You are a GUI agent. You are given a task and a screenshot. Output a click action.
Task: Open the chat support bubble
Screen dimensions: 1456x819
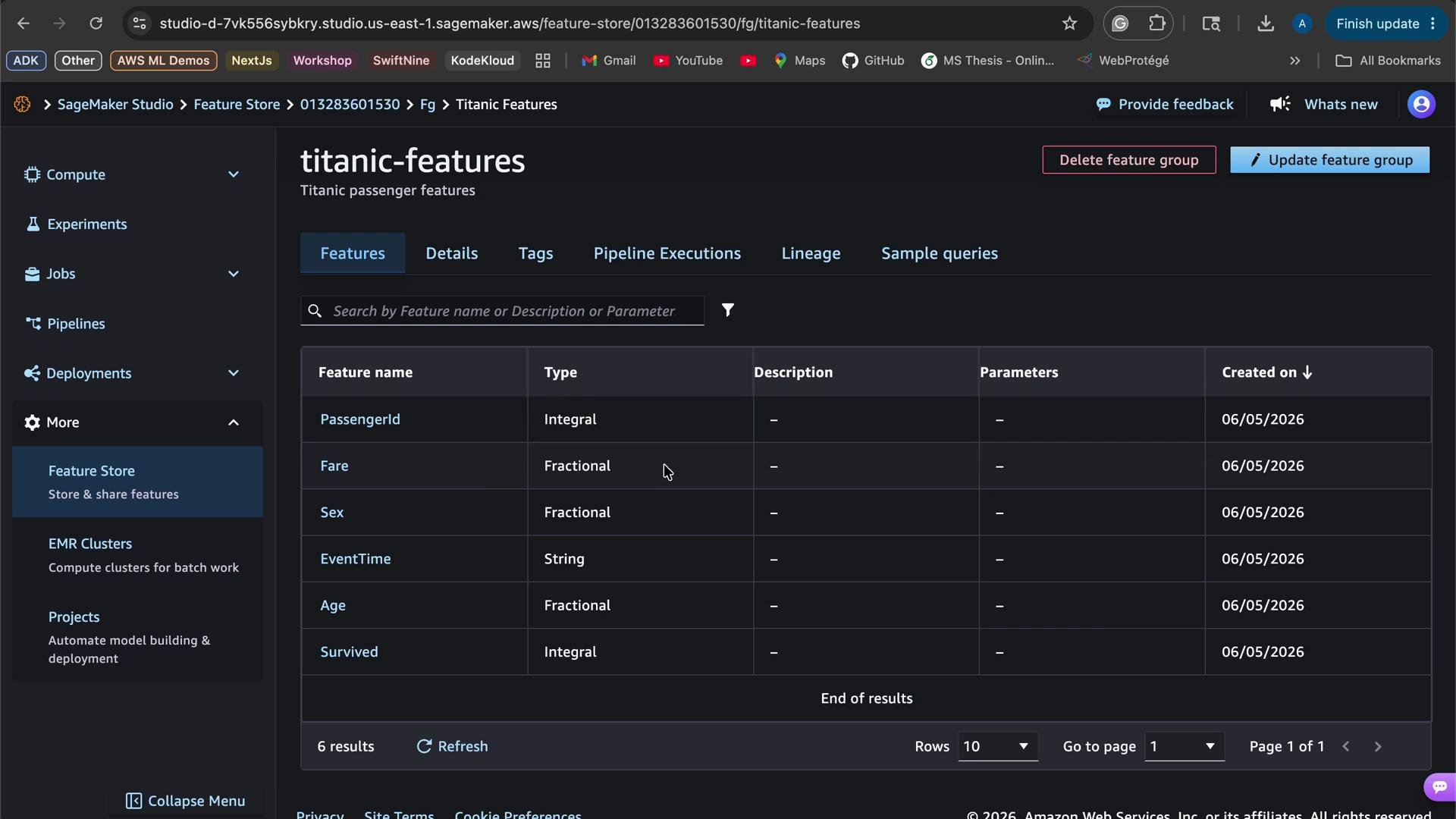click(x=1439, y=786)
